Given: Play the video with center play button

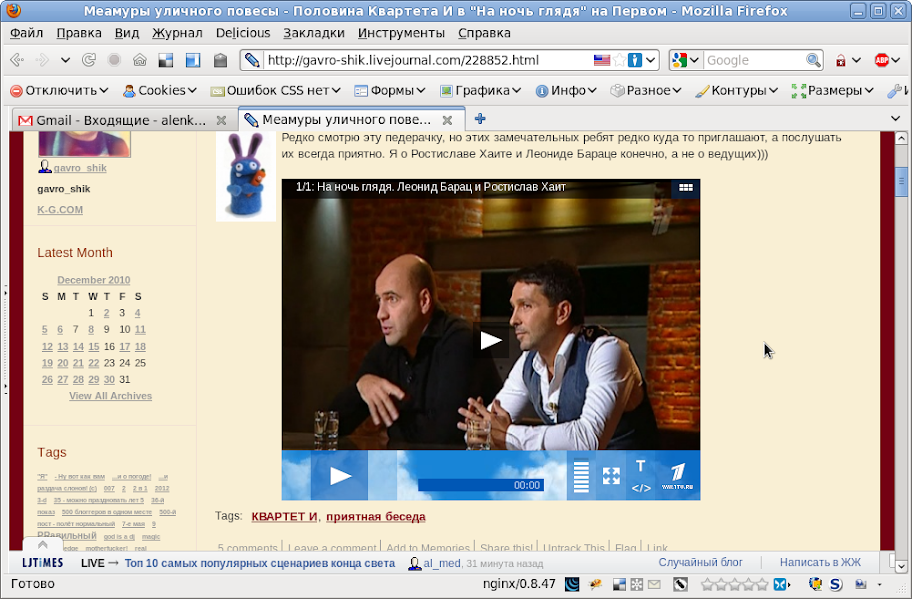Looking at the screenshot, I should point(491,341).
